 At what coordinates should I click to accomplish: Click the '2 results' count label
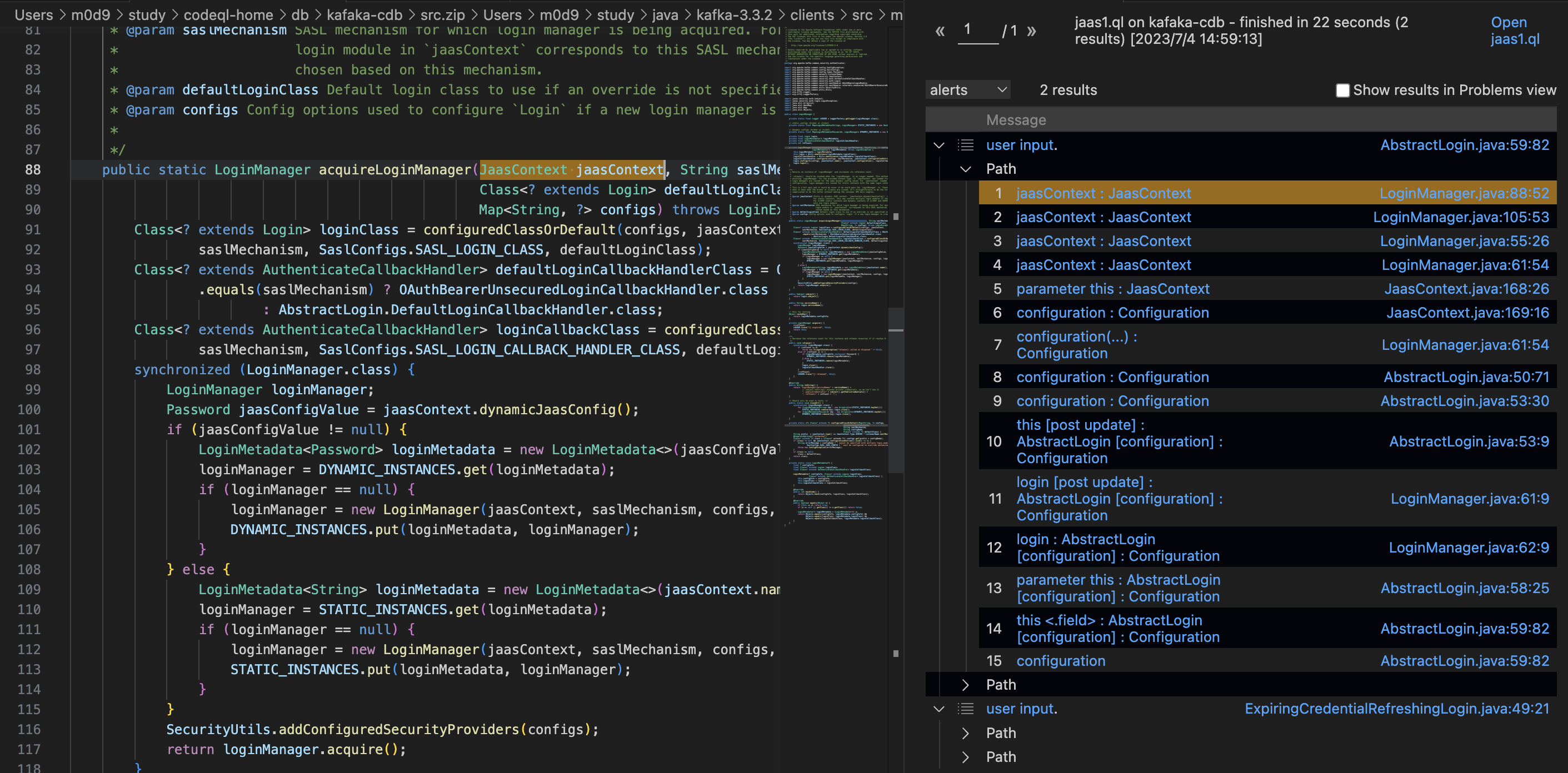click(x=1068, y=90)
